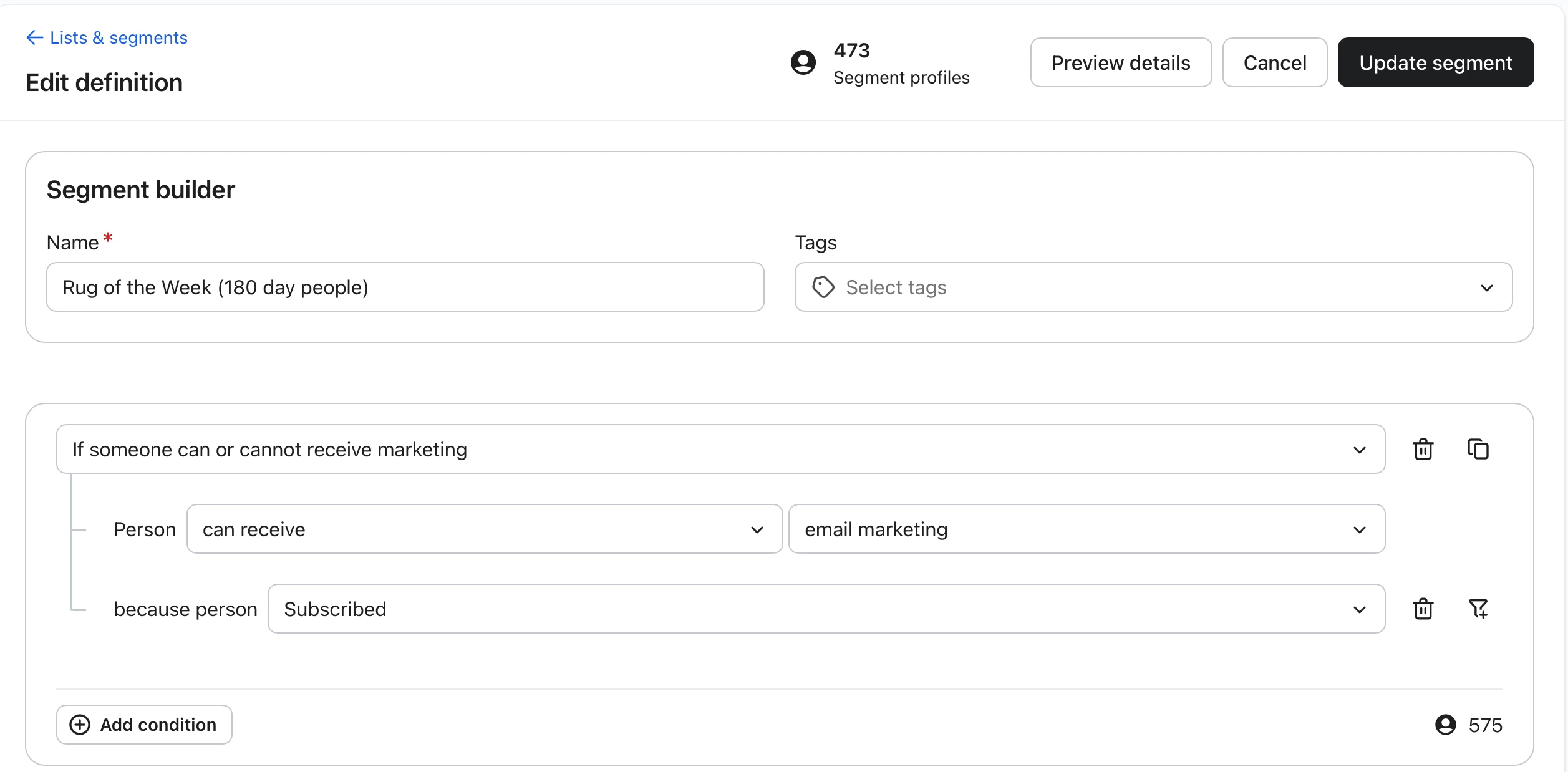Open Preview details

(1120, 62)
